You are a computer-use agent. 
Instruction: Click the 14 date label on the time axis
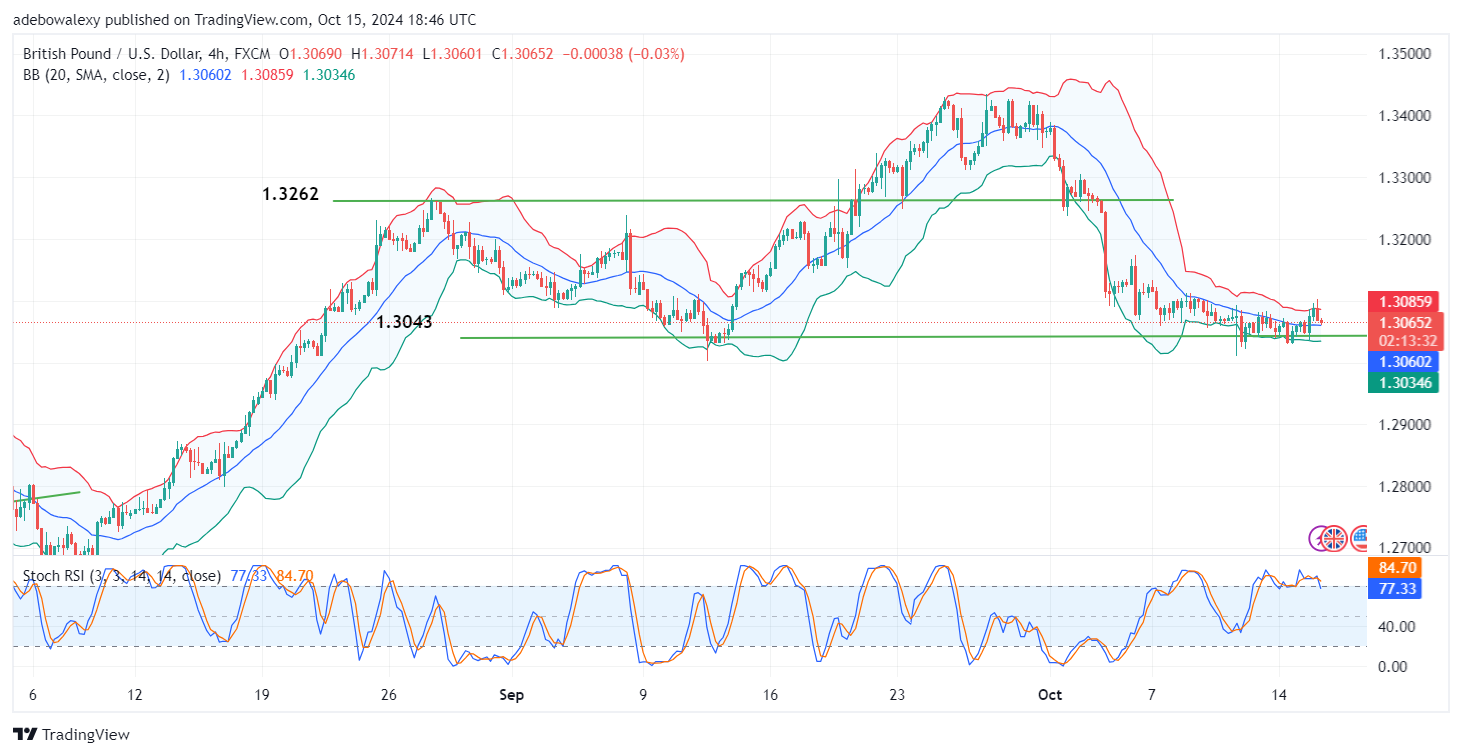[x=1279, y=694]
